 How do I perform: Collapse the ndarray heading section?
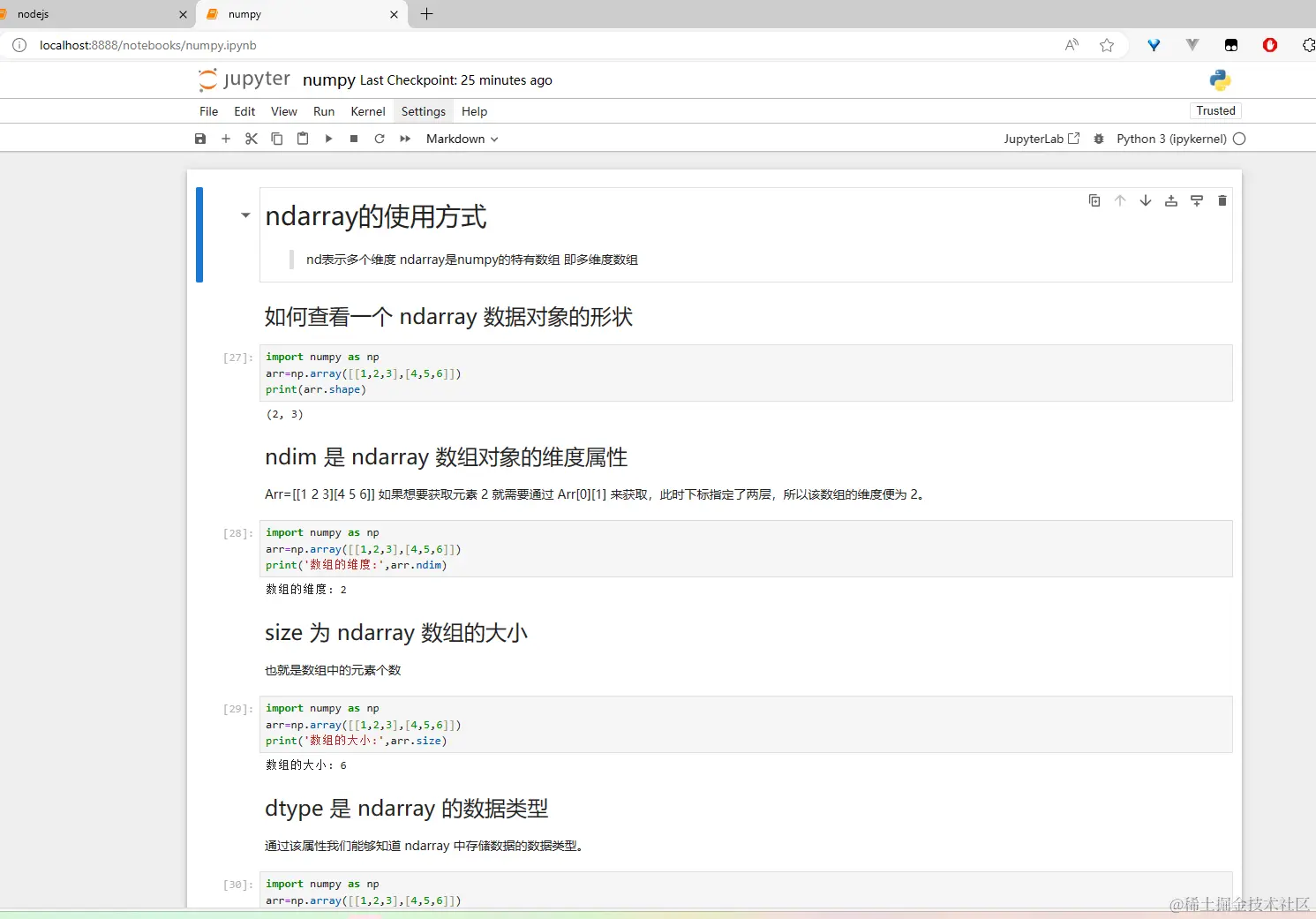pyautogui.click(x=245, y=215)
